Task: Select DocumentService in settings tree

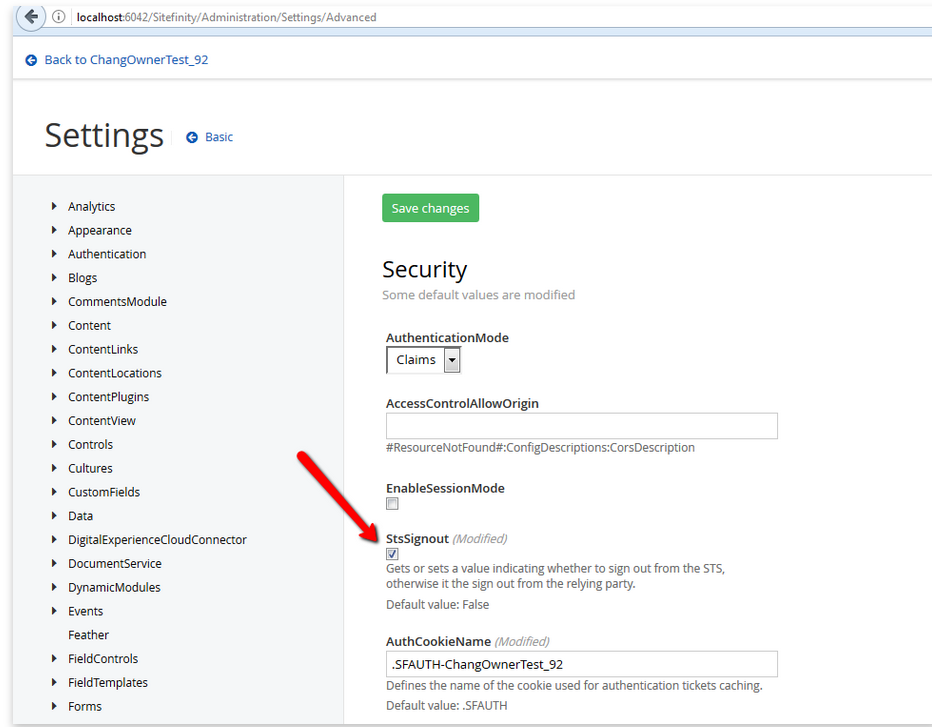Action: click(x=115, y=564)
